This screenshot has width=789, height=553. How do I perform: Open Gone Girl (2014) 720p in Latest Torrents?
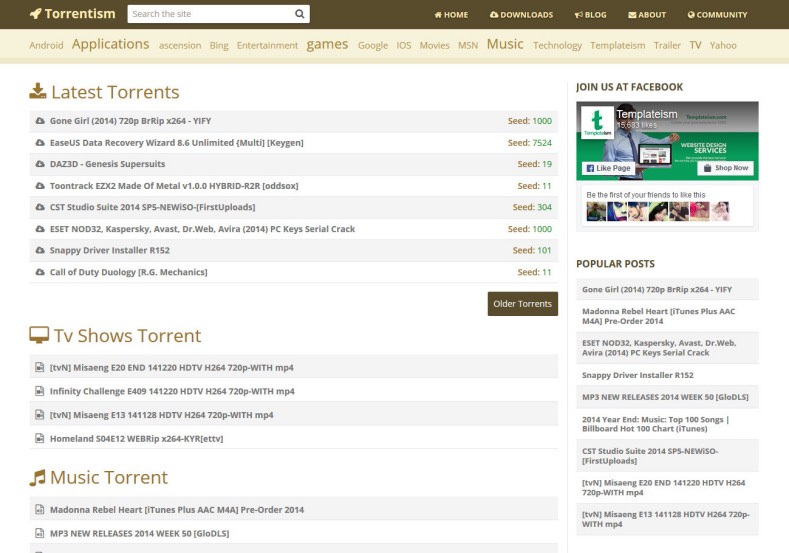tap(130, 121)
